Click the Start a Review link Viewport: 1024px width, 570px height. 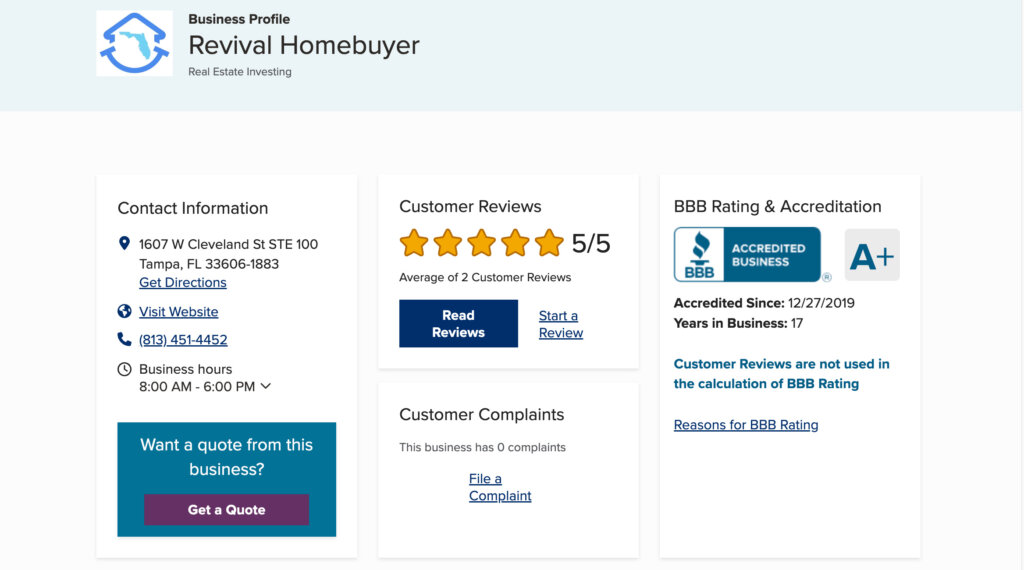[x=560, y=324]
